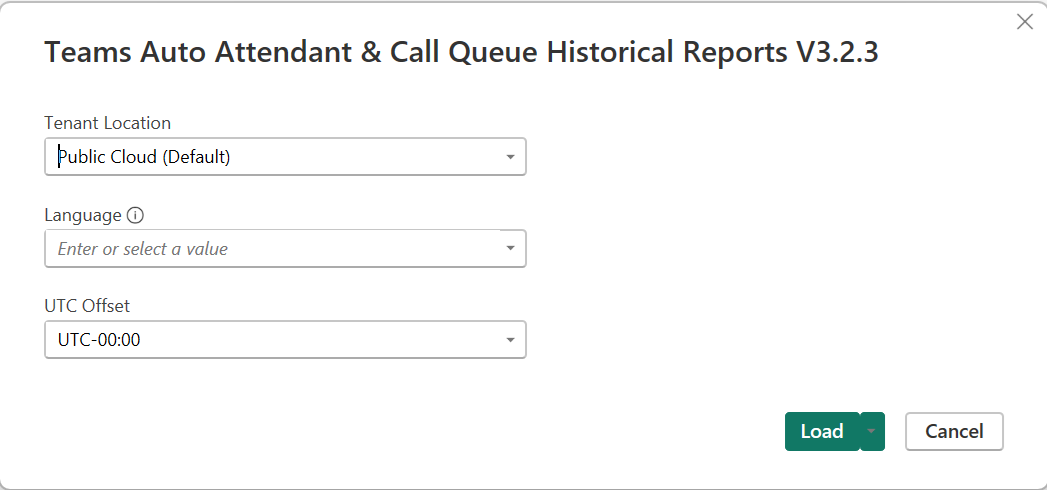The image size is (1047, 490).
Task: Expand the Tenant Location dropdown arrow
Action: pos(510,157)
